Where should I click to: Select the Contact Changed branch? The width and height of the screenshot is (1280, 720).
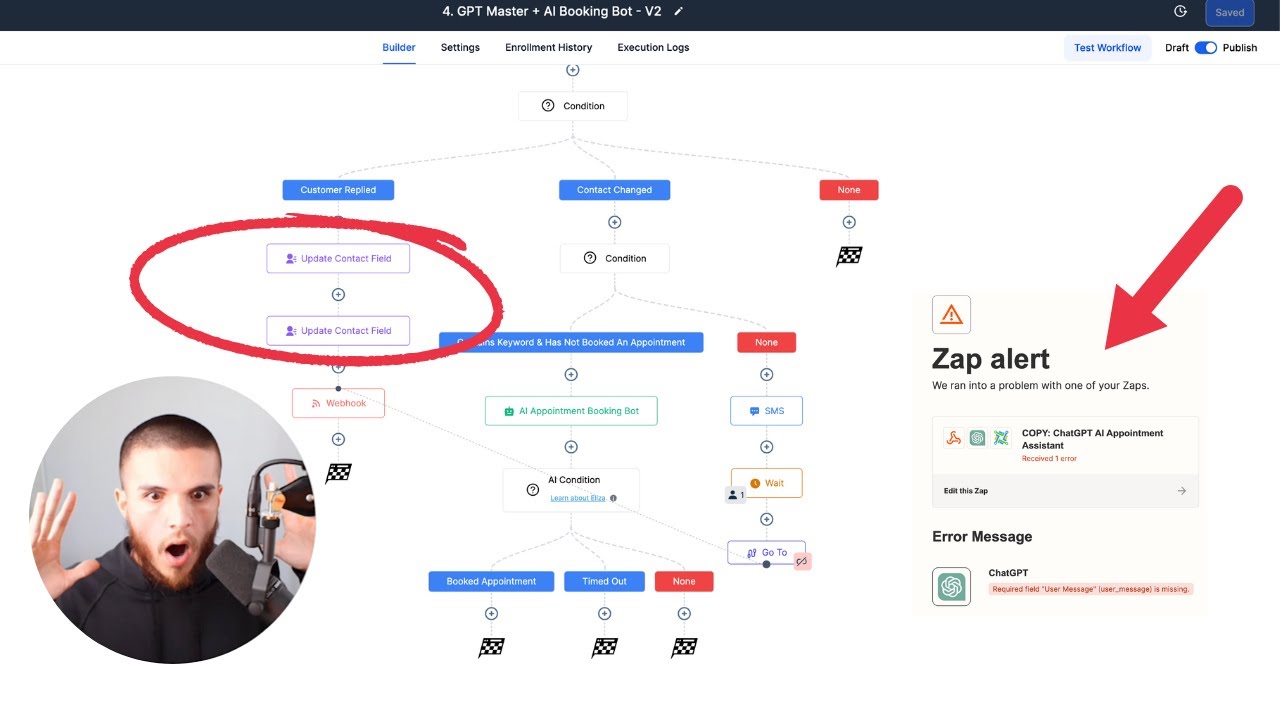tap(614, 190)
